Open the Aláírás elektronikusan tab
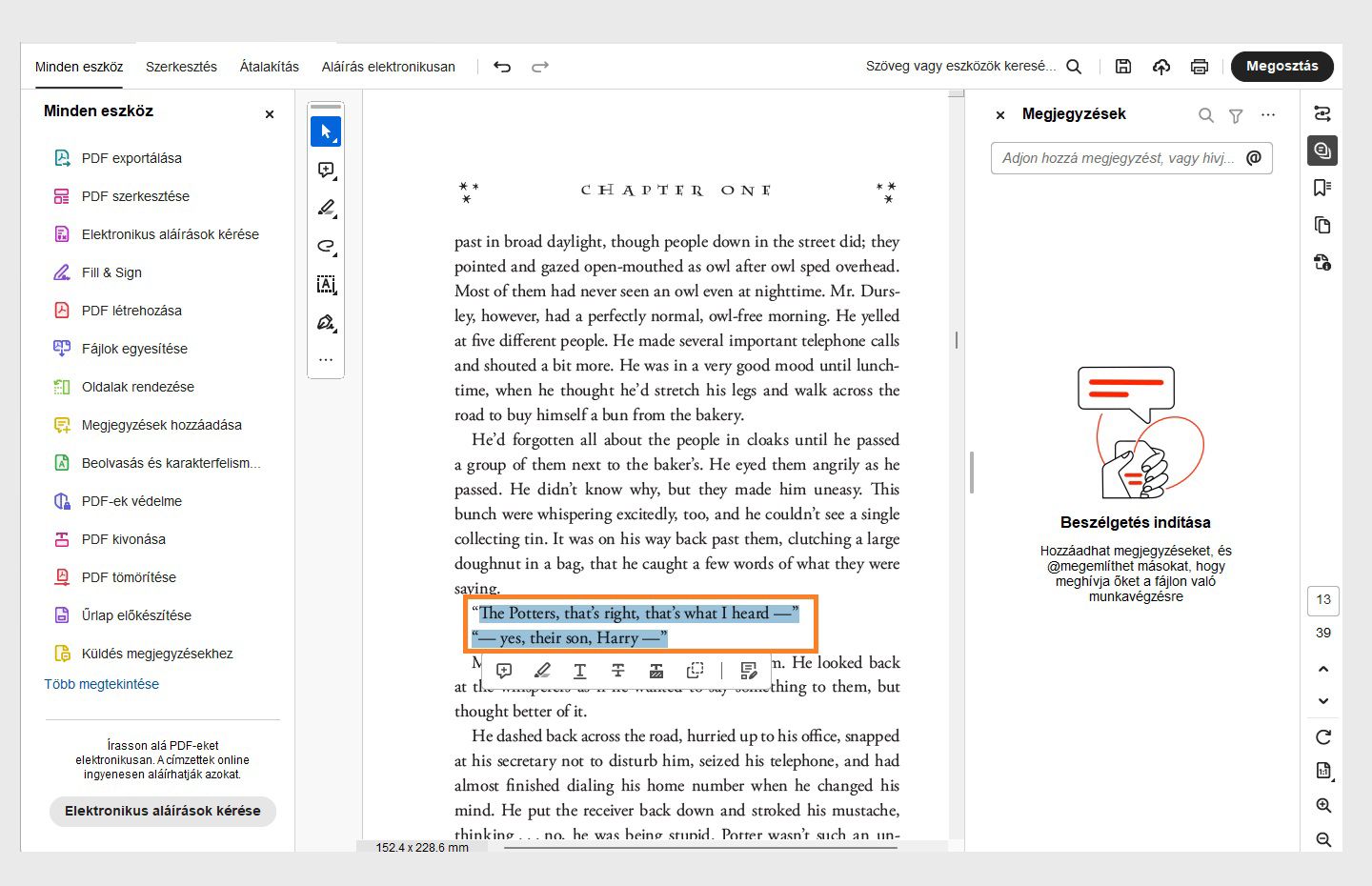The width and height of the screenshot is (1372, 886). 389,67
